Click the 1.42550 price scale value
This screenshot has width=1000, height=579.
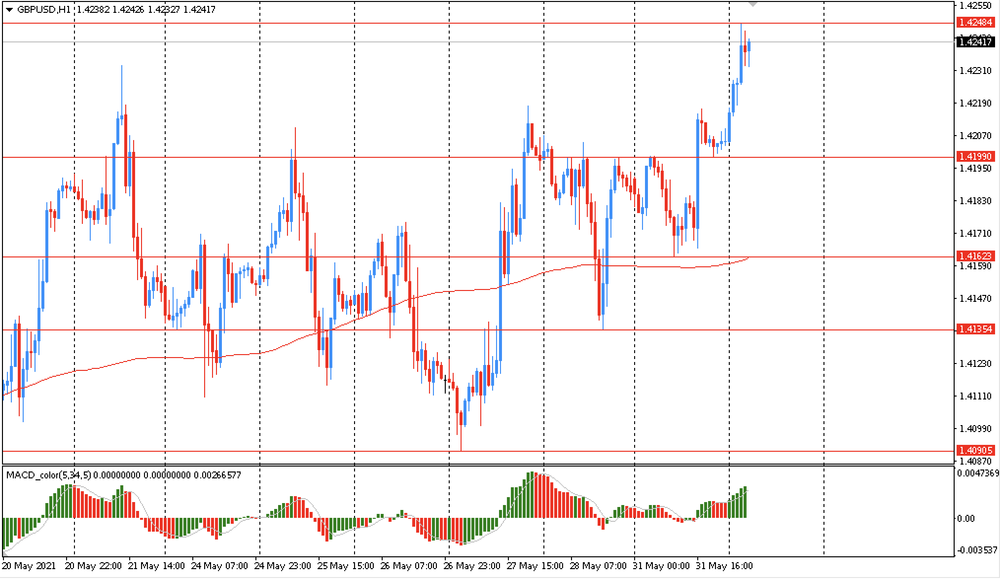pos(976,6)
